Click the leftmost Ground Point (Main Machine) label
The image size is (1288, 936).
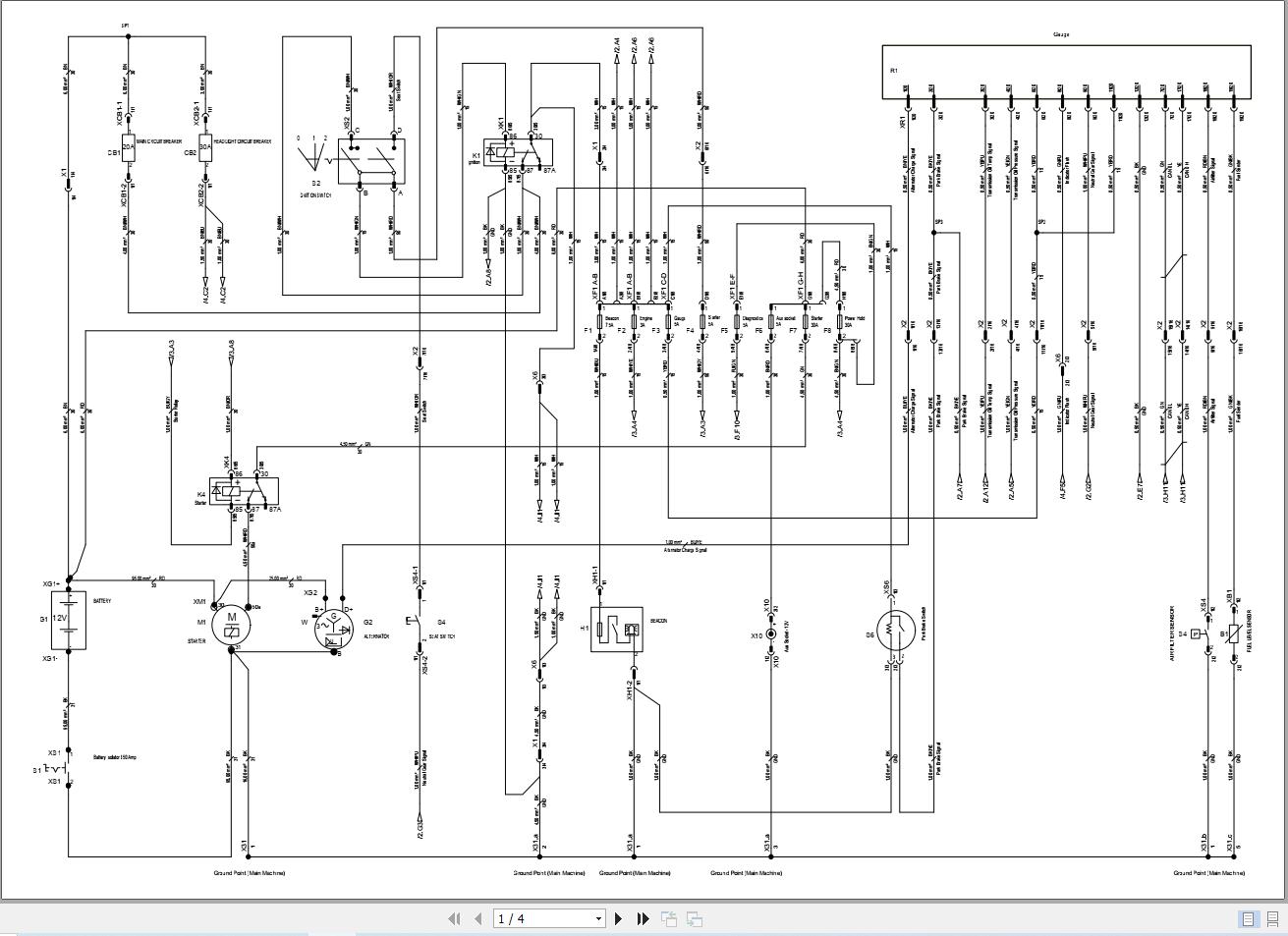point(248,872)
